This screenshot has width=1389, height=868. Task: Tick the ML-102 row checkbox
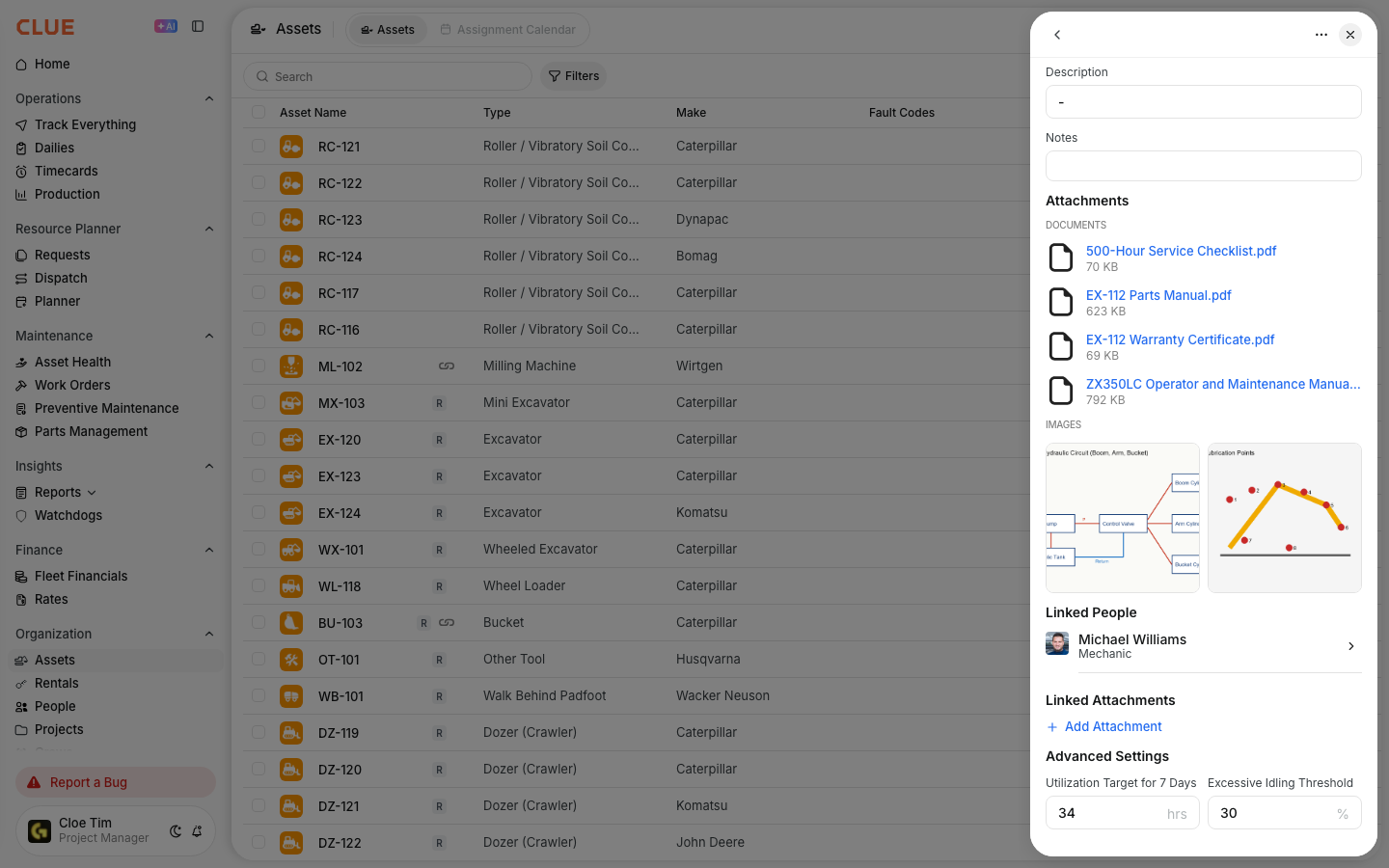coord(259,366)
